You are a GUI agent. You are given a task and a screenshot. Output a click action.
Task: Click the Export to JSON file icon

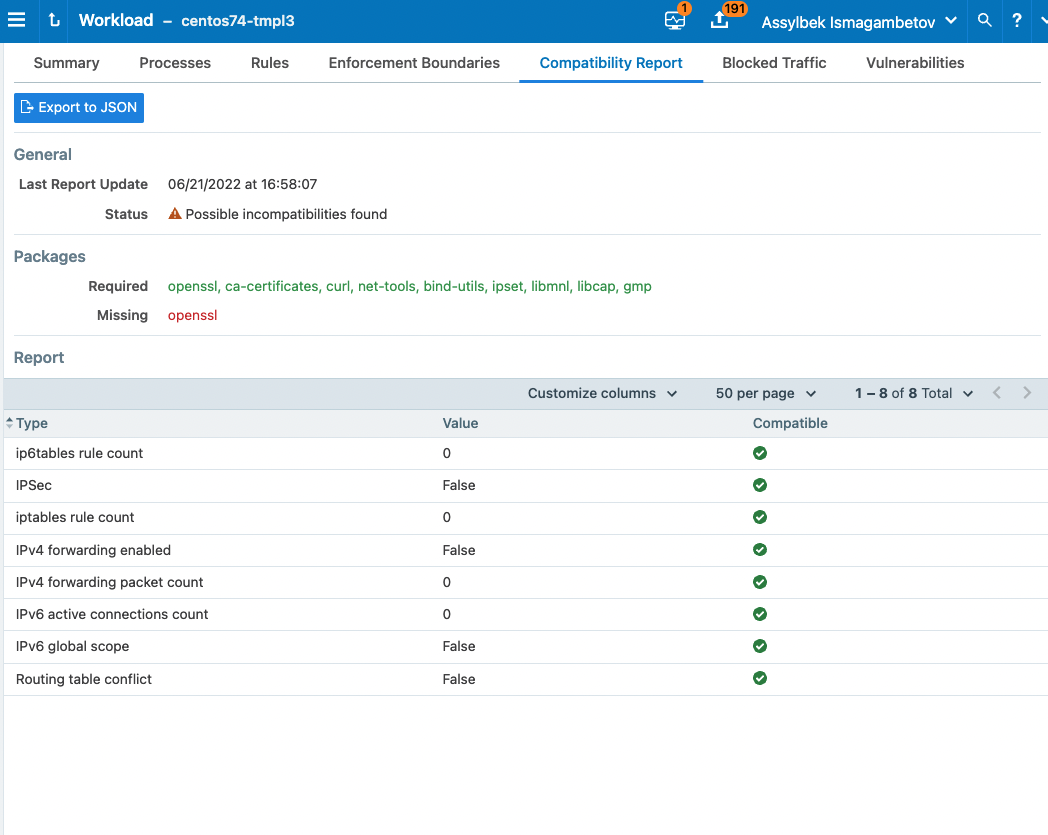point(27,107)
